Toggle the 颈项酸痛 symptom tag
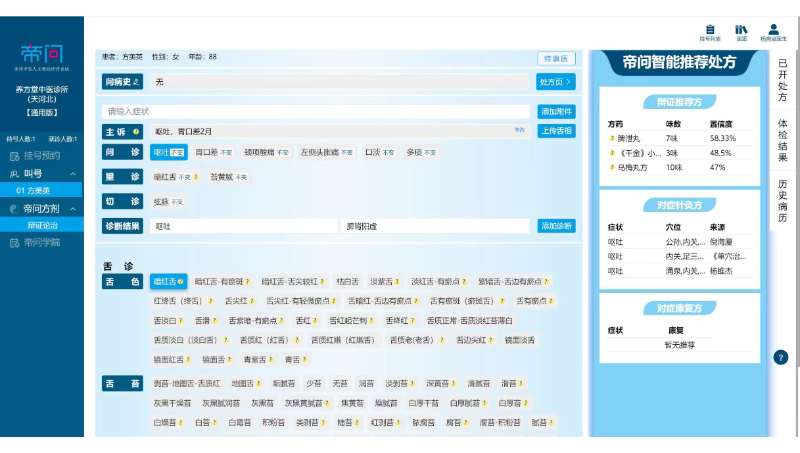This screenshot has height=453, width=800. pyautogui.click(x=266, y=152)
